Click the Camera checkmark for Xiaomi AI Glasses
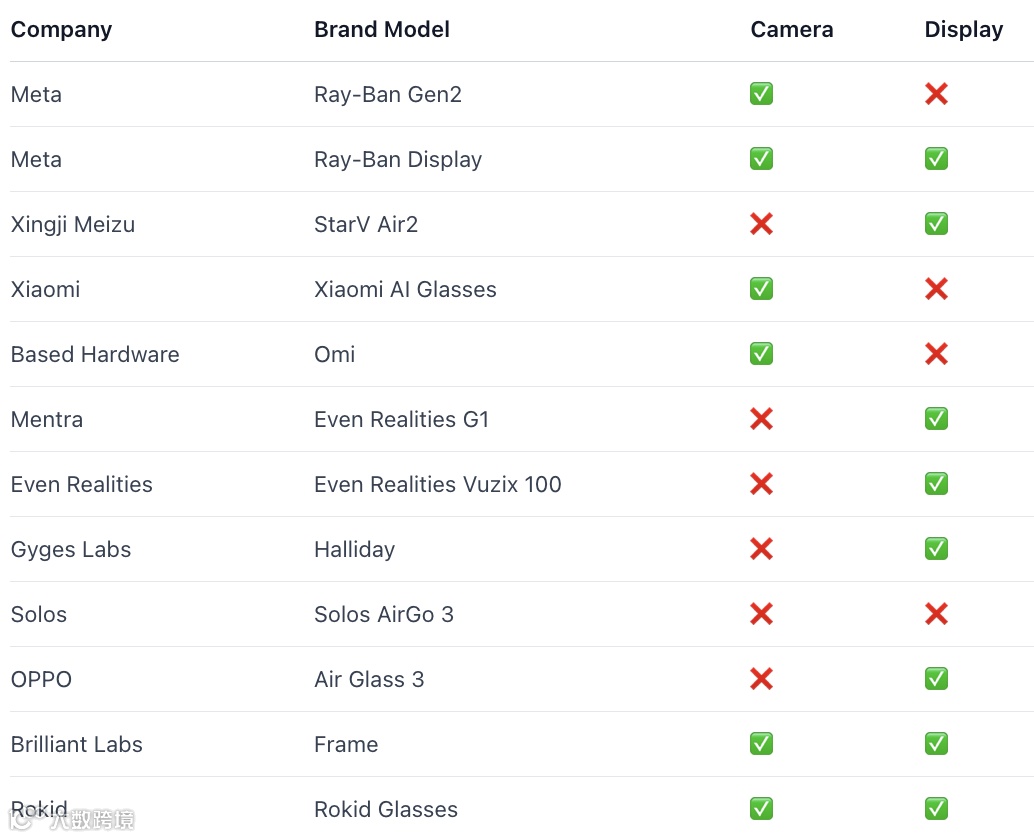Image resolution: width=1034 pixels, height=838 pixels. point(761,289)
